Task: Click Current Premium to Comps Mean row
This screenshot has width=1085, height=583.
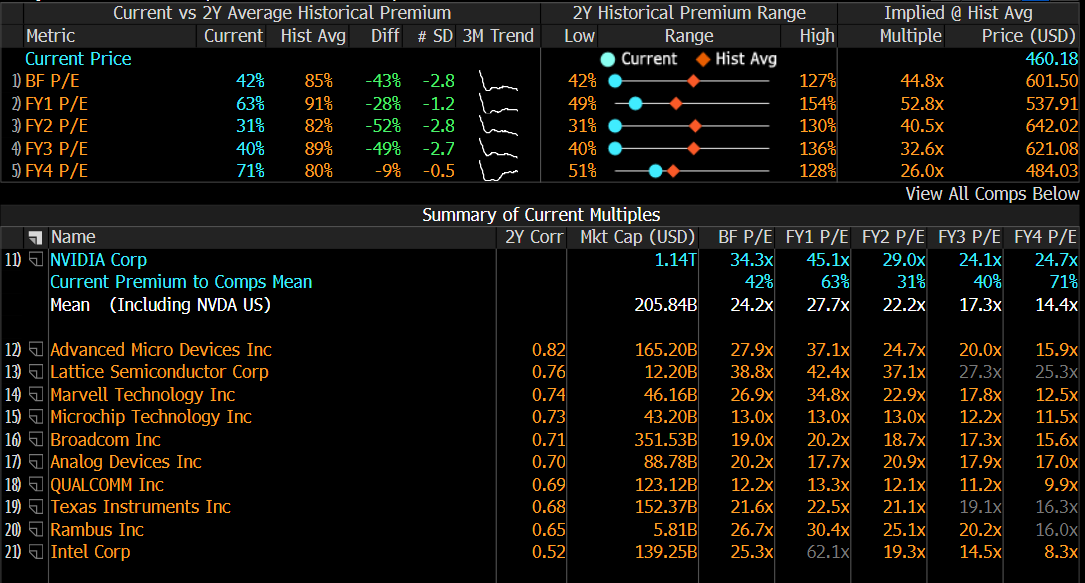Action: [x=181, y=282]
